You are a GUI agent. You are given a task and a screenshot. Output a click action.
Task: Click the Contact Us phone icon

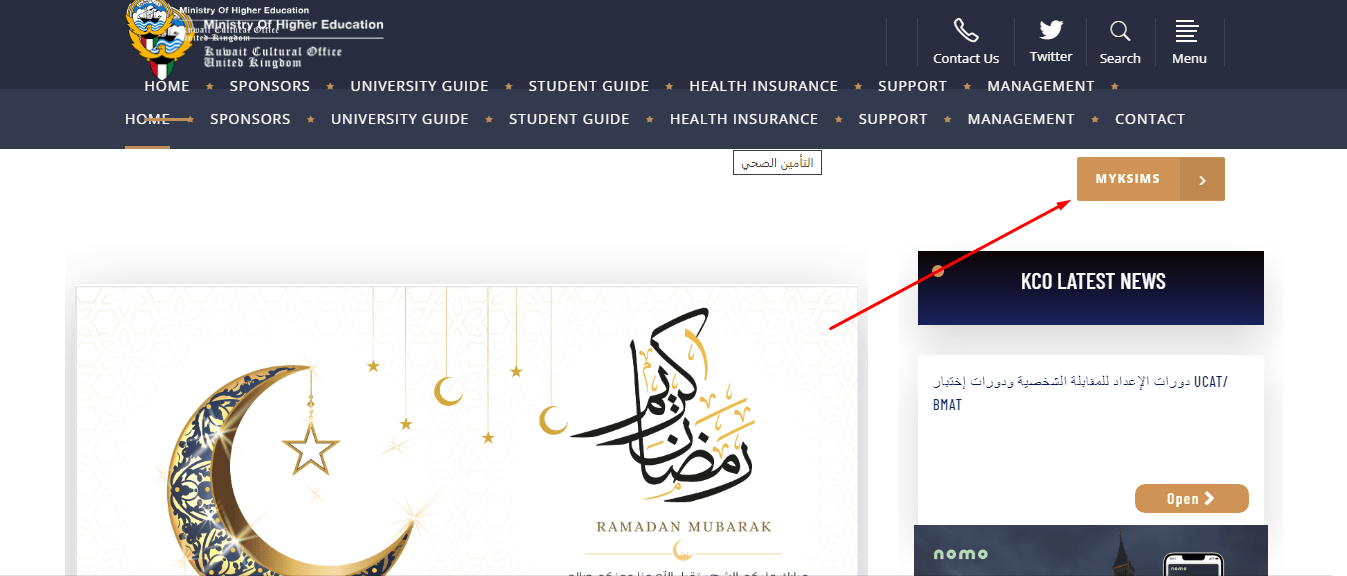[x=966, y=30]
